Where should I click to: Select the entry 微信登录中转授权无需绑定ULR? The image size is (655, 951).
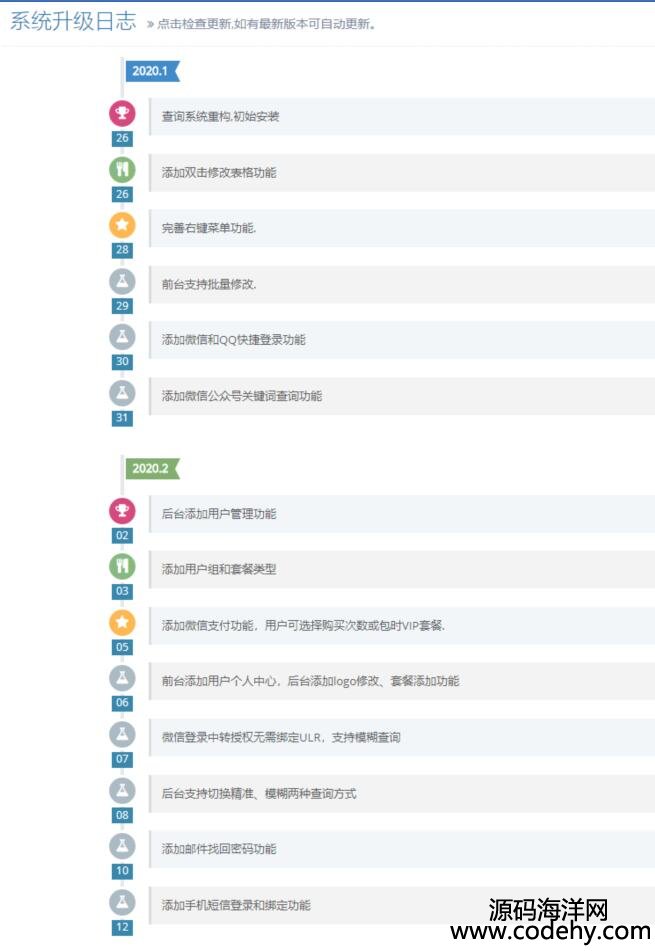click(401, 738)
